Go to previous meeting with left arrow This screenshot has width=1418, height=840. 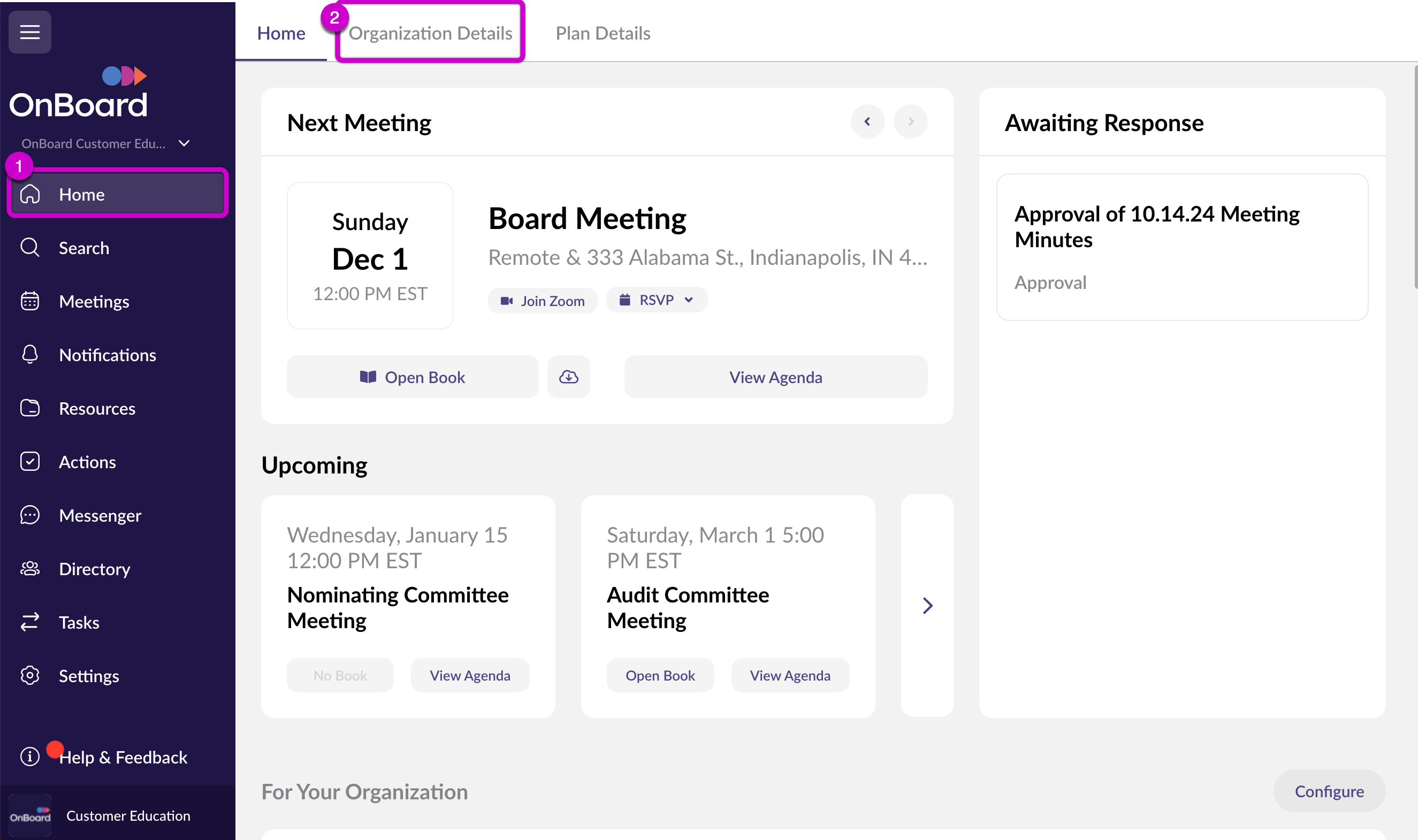pos(867,121)
